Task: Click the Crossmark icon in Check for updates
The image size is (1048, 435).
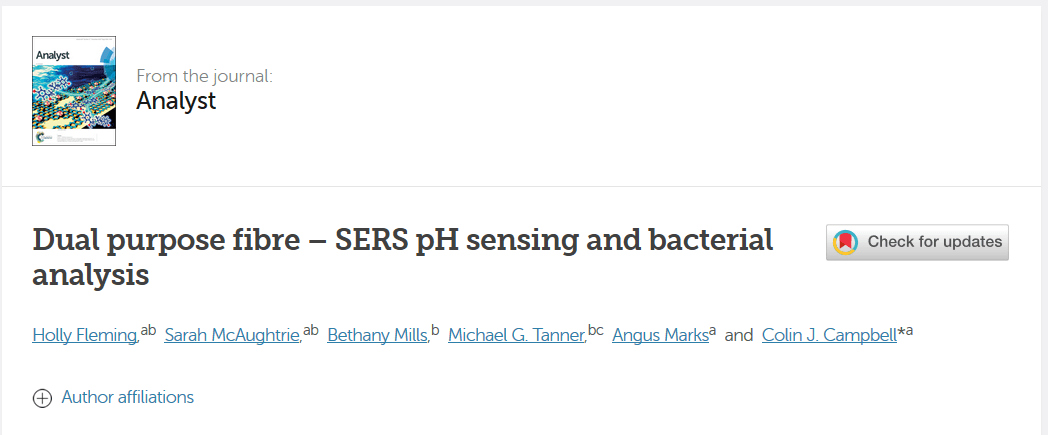Action: [x=846, y=242]
